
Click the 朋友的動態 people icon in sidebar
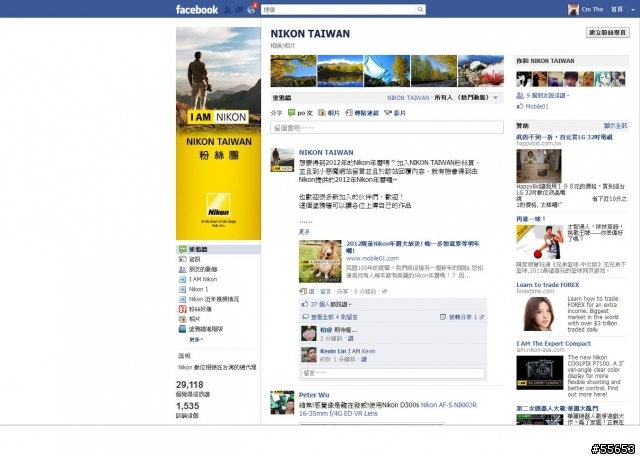pos(182,269)
